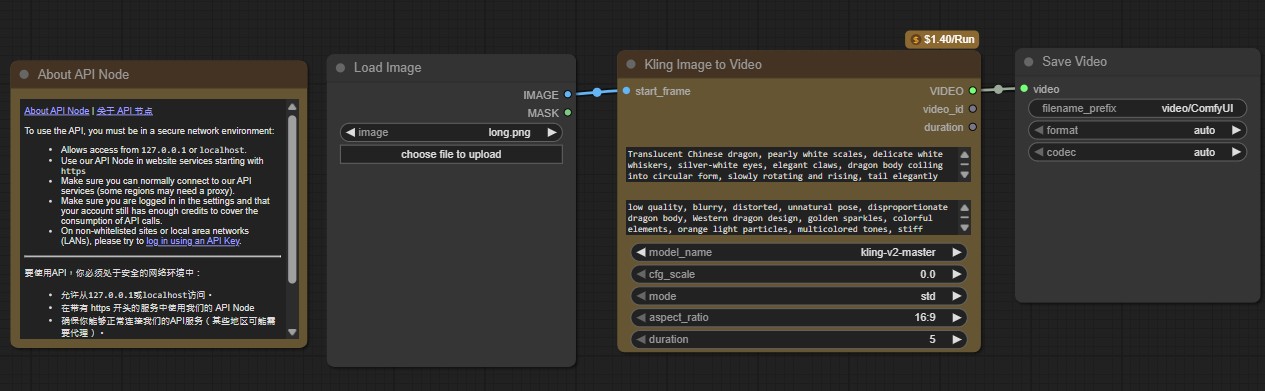Open the 关于 API 节点 link
Screen dimensions: 1265x391
124,111
